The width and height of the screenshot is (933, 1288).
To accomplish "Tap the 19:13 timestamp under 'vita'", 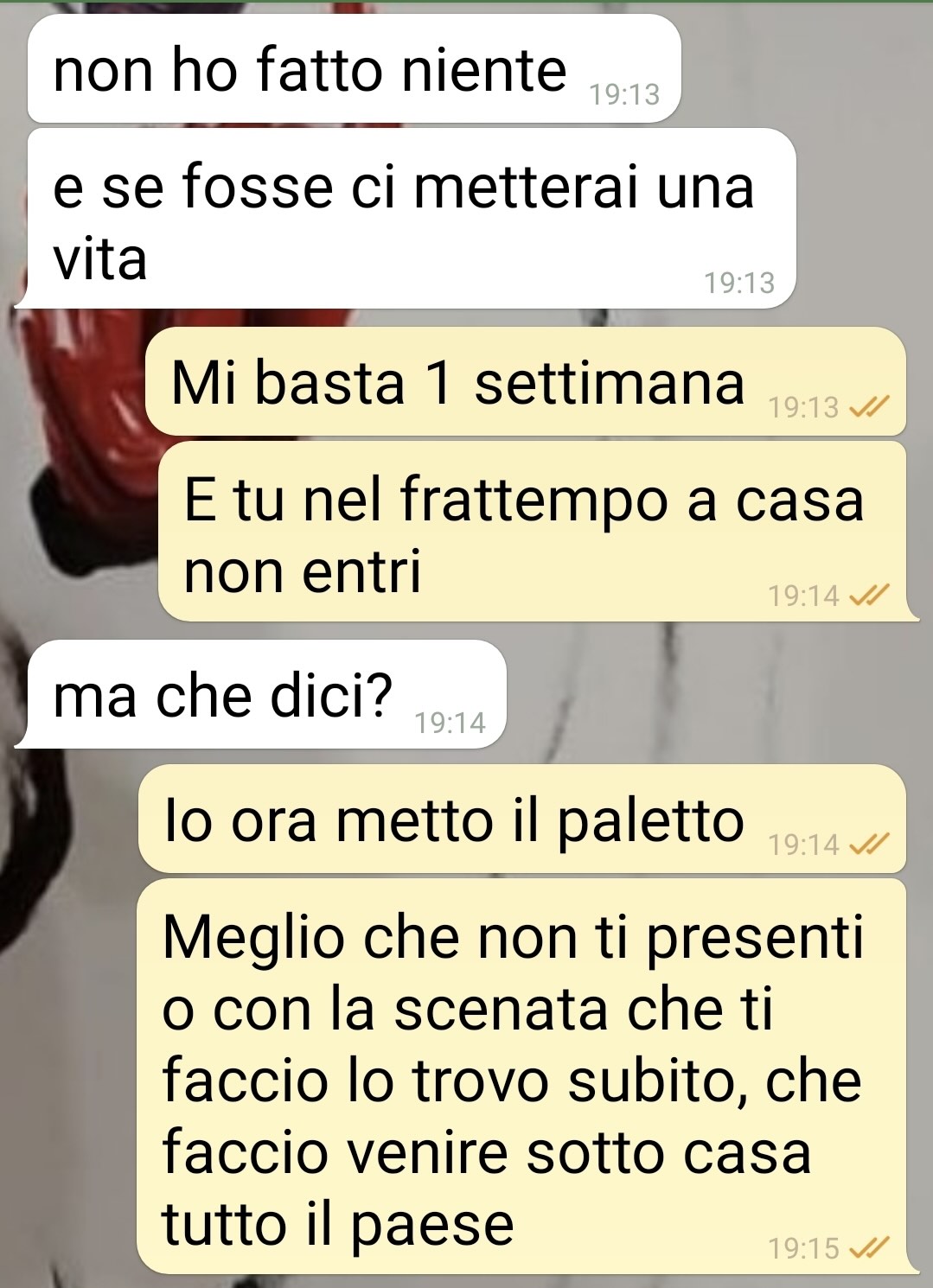I will pyautogui.click(x=739, y=283).
